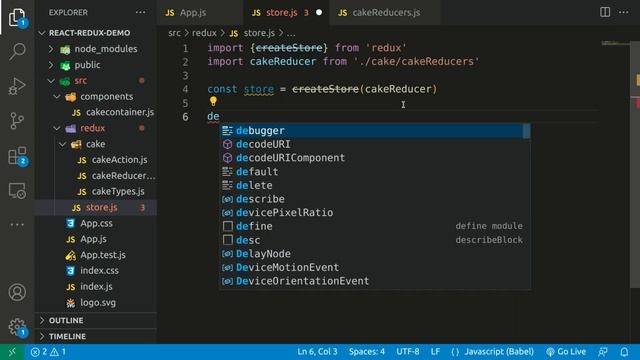Open cakeAction.js file

(x=96, y=160)
